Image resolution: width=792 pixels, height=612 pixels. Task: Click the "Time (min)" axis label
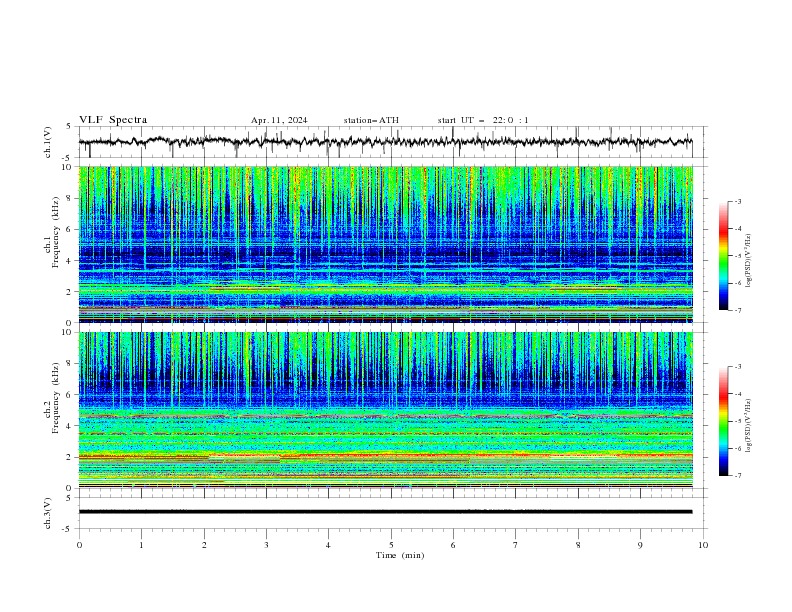pyautogui.click(x=400, y=555)
